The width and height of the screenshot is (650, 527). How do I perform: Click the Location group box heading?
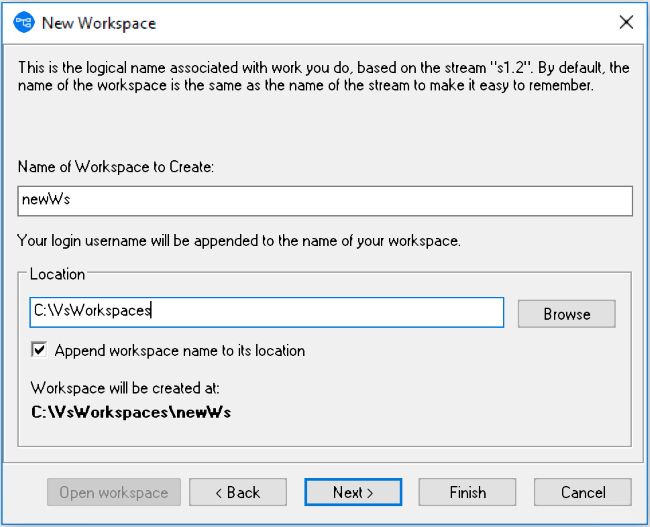click(58, 274)
